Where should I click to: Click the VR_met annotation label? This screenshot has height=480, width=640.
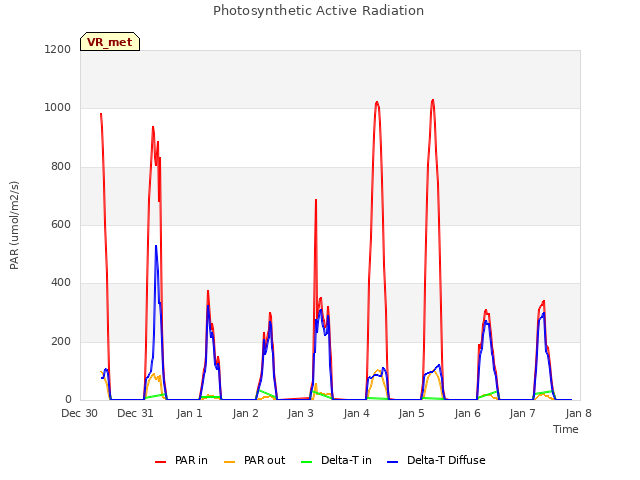pyautogui.click(x=110, y=42)
